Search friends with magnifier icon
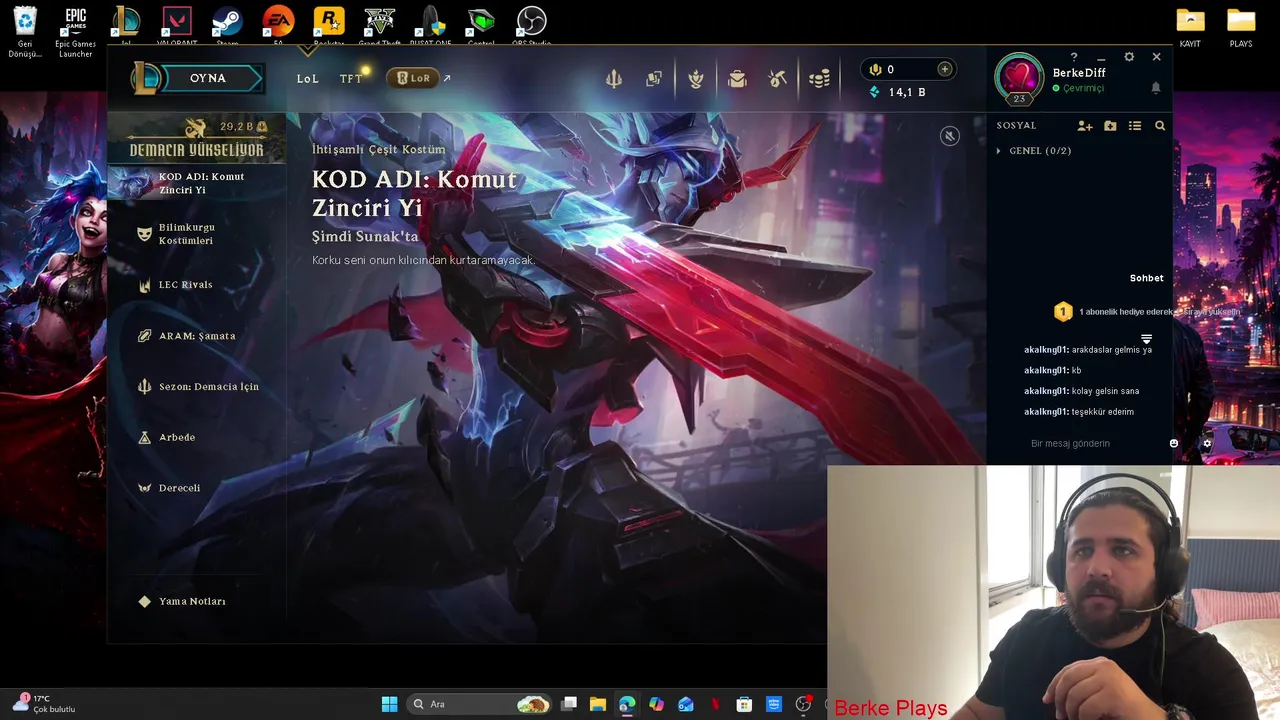 (x=1160, y=126)
